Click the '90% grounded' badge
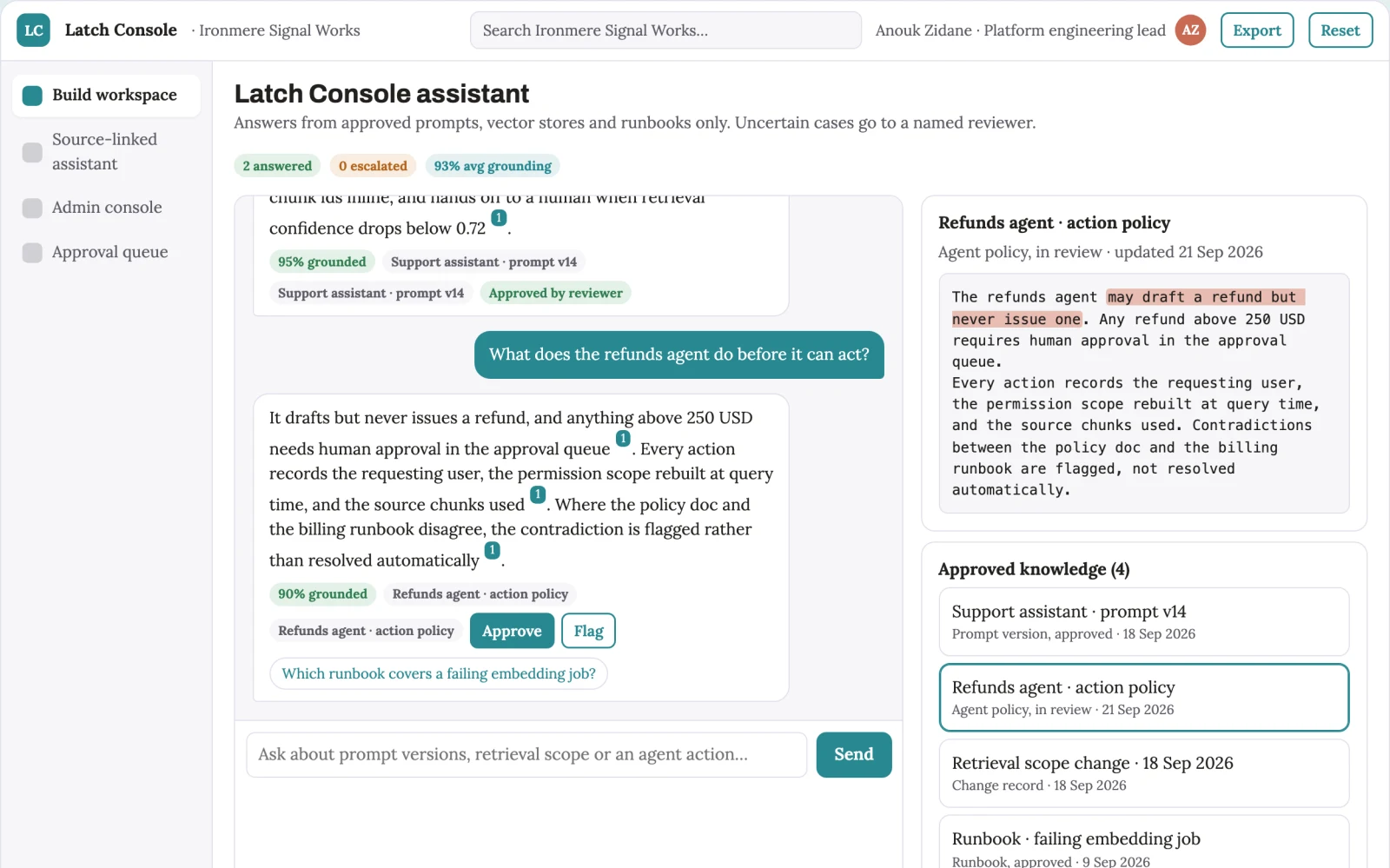Screen dimensions: 1390x868 pos(322,594)
